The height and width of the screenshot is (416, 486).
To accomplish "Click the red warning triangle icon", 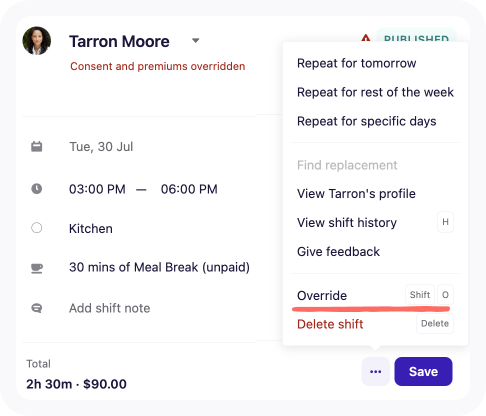I will [366, 38].
